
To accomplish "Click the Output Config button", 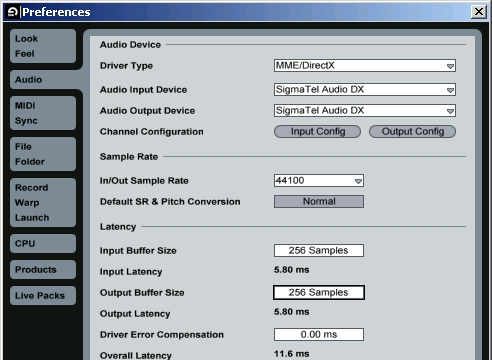I will click(x=412, y=132).
